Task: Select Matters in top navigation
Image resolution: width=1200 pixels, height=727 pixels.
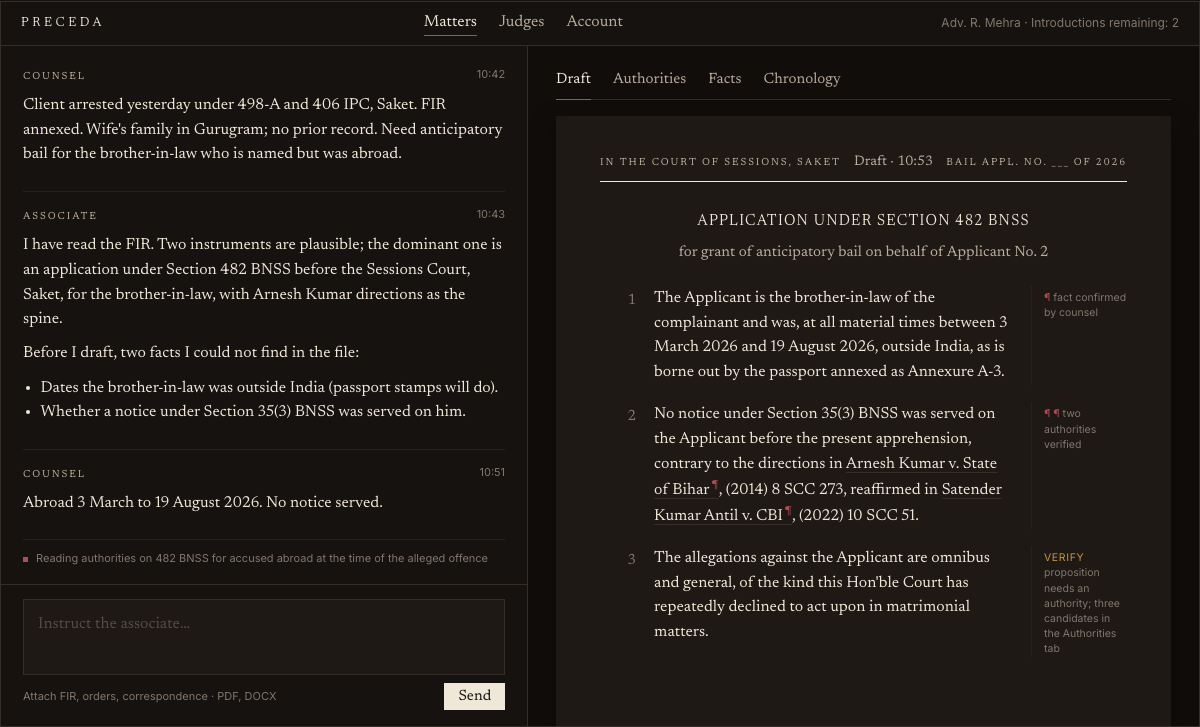Action: pos(450,22)
